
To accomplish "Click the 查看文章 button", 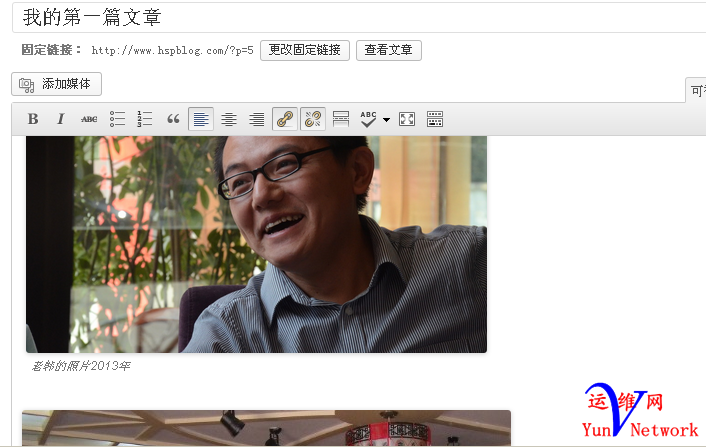I will [389, 50].
